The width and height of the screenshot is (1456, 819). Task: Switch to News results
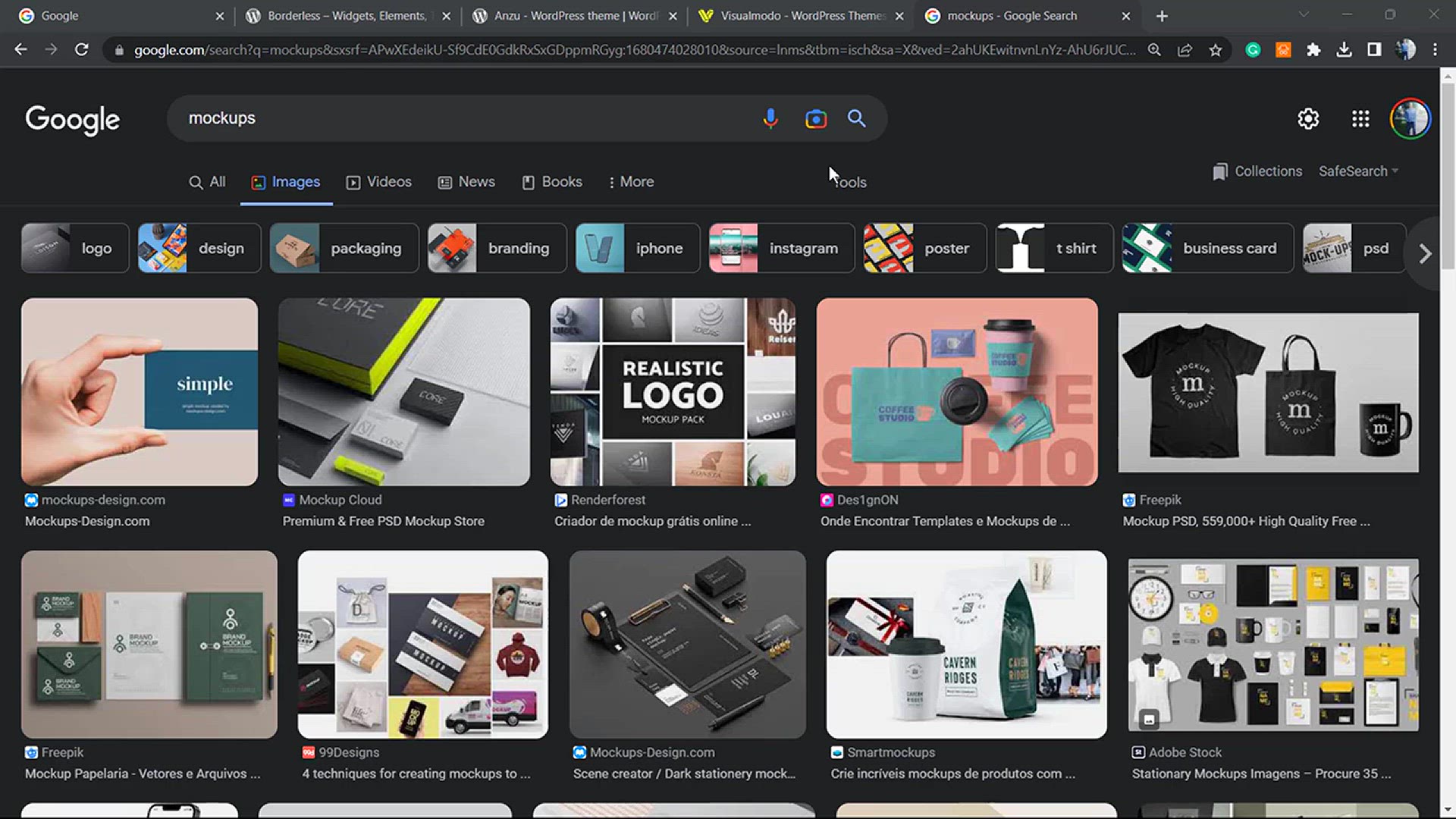(466, 182)
